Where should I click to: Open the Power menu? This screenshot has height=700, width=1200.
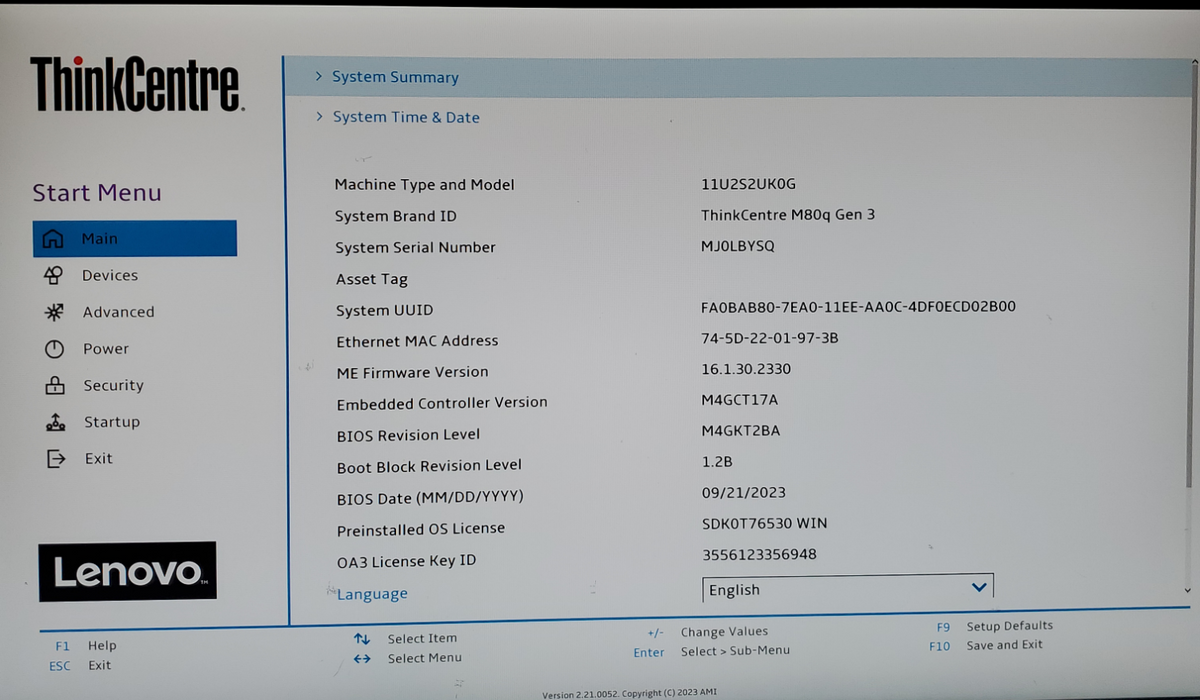106,349
